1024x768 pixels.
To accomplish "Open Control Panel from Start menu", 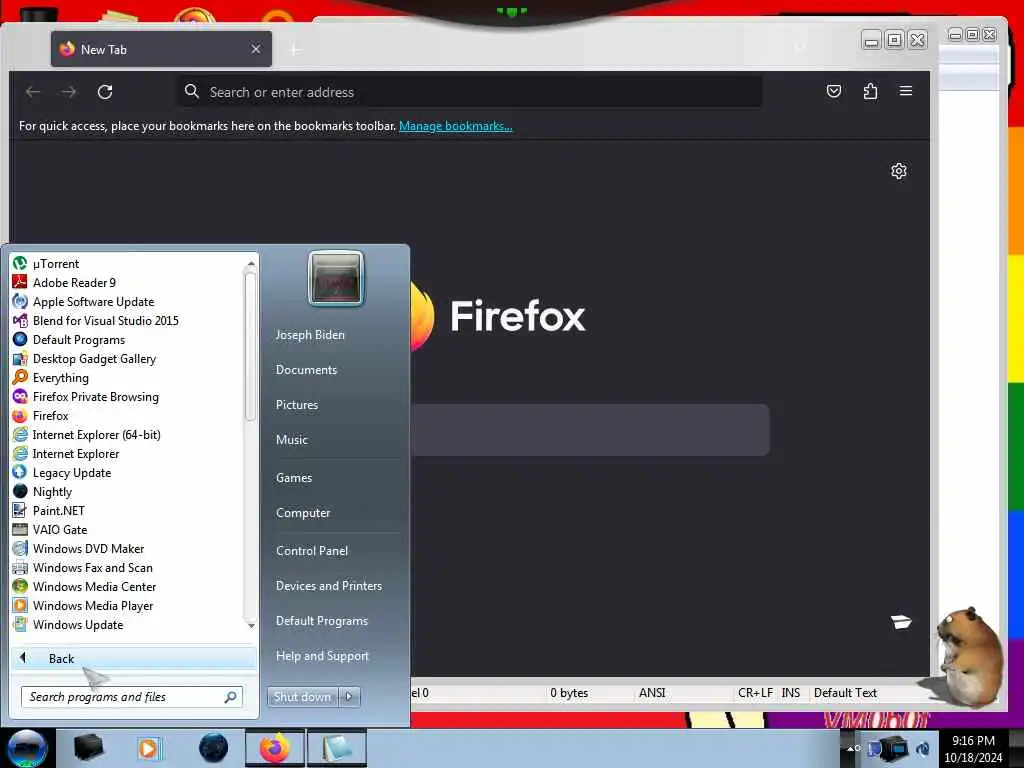I will pyautogui.click(x=312, y=551).
